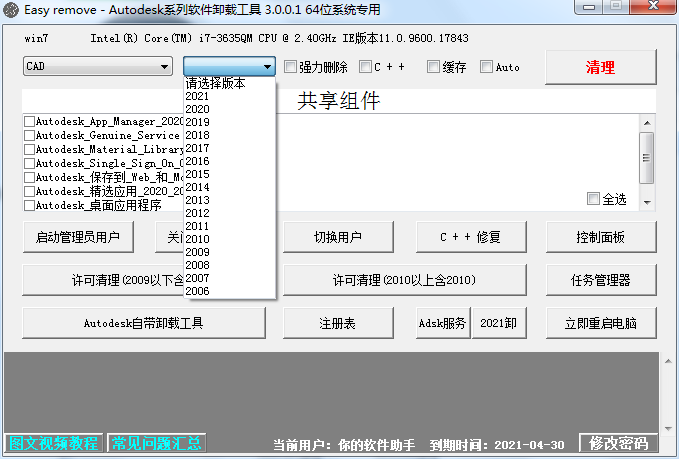Toggle the Auto checkbox
Screen dimensions: 679x459
tap(486, 67)
